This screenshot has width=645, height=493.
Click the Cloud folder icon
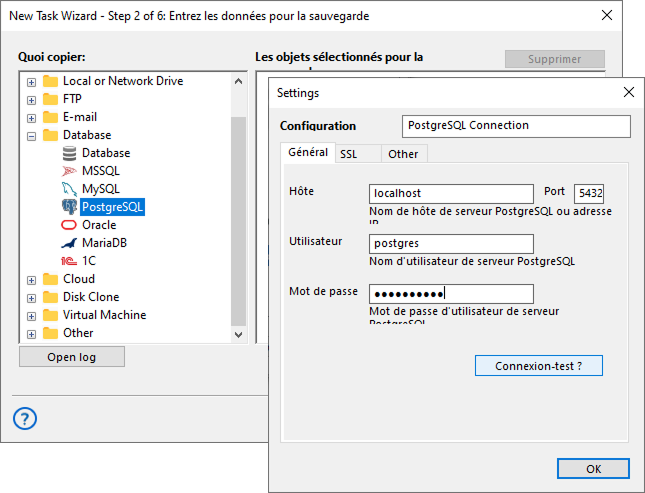coord(50,279)
